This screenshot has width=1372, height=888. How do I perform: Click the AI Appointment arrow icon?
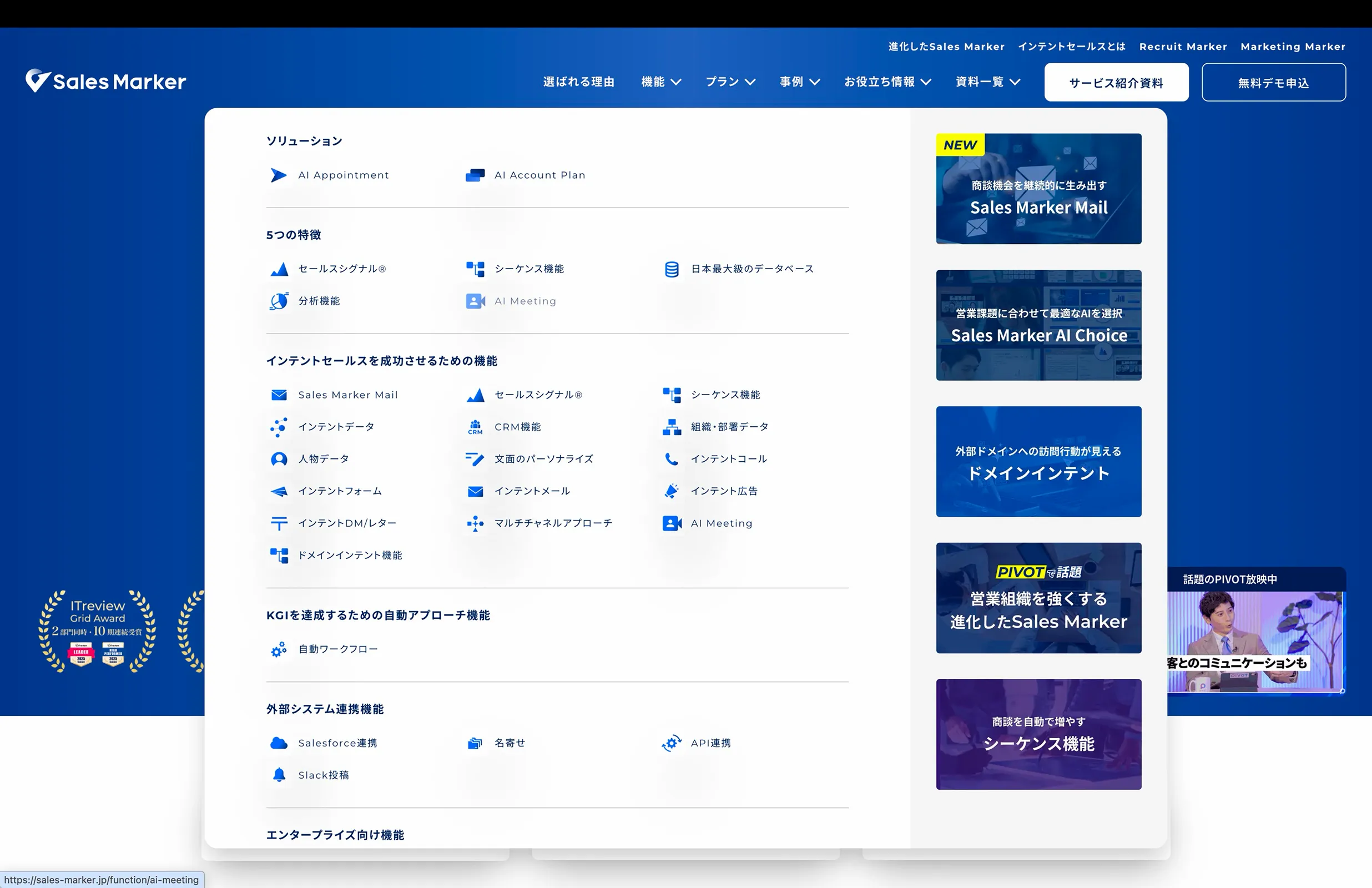point(279,175)
